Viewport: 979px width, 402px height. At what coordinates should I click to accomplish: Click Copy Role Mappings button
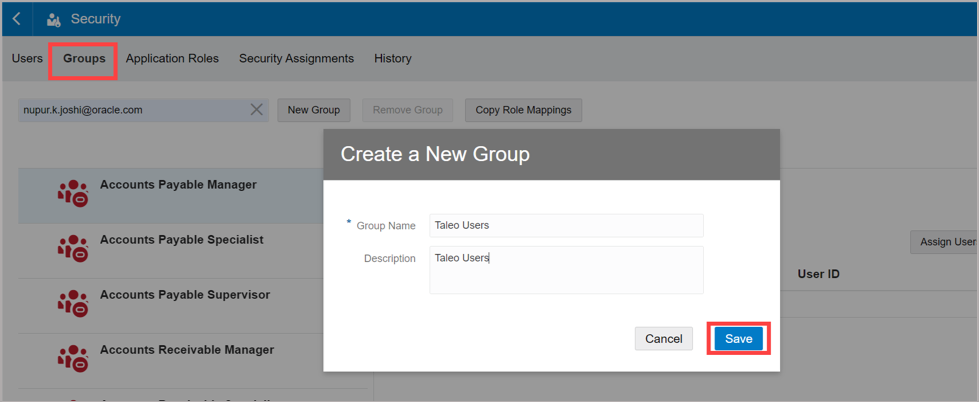pos(523,110)
